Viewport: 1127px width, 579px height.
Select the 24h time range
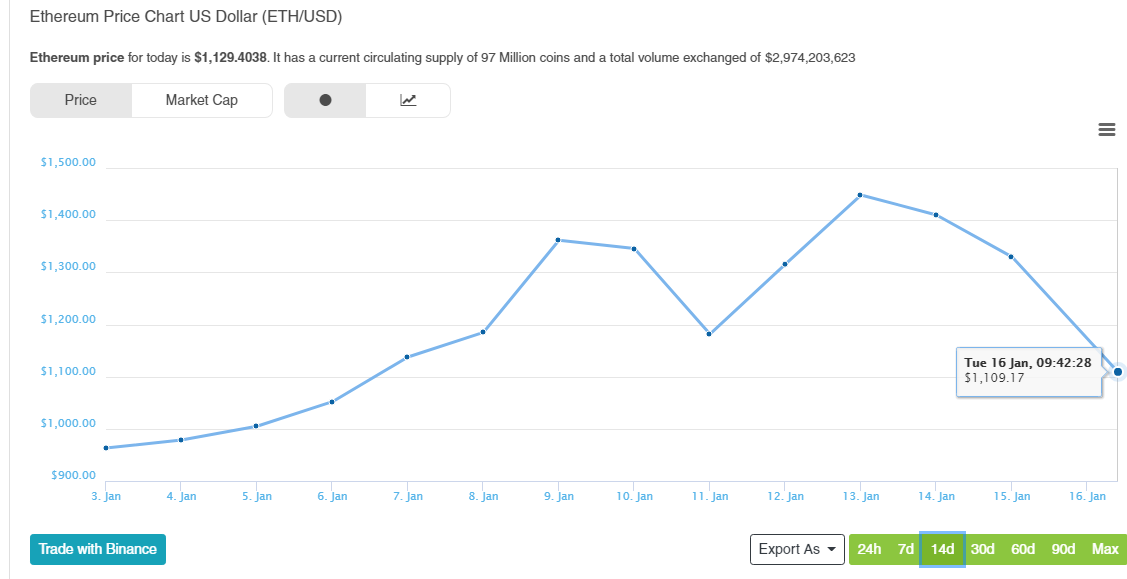pos(869,549)
